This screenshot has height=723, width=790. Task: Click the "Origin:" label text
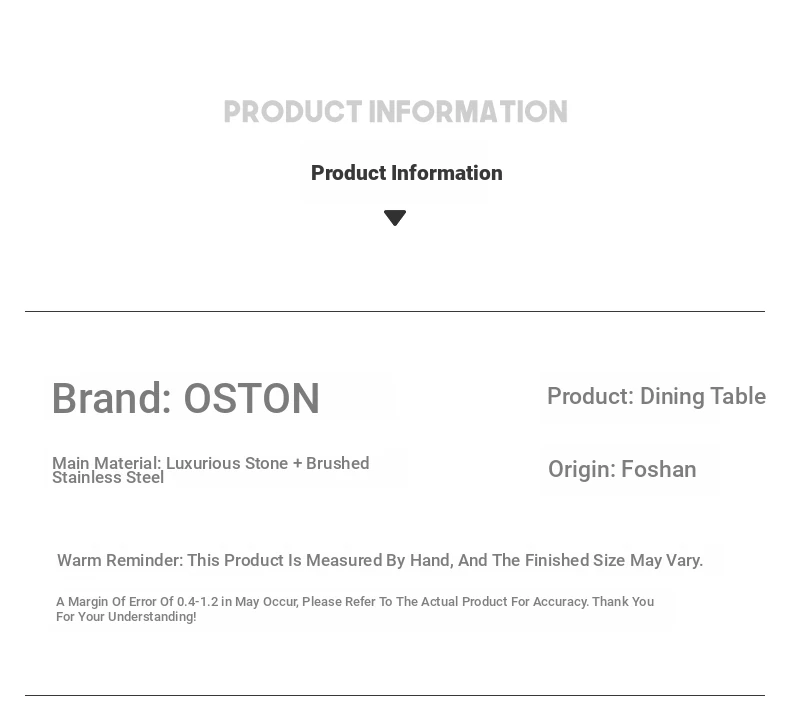[x=581, y=469]
